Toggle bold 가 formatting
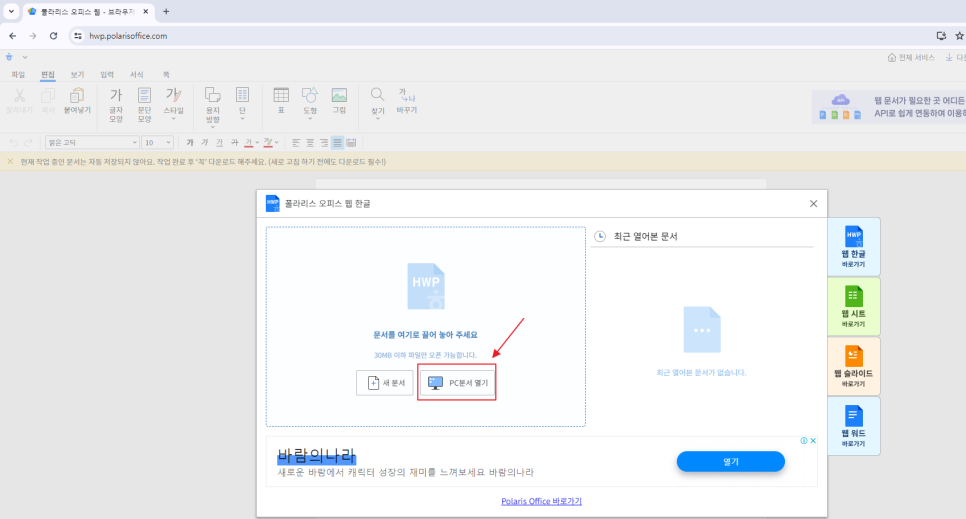This screenshot has width=966, height=519. coord(190,142)
